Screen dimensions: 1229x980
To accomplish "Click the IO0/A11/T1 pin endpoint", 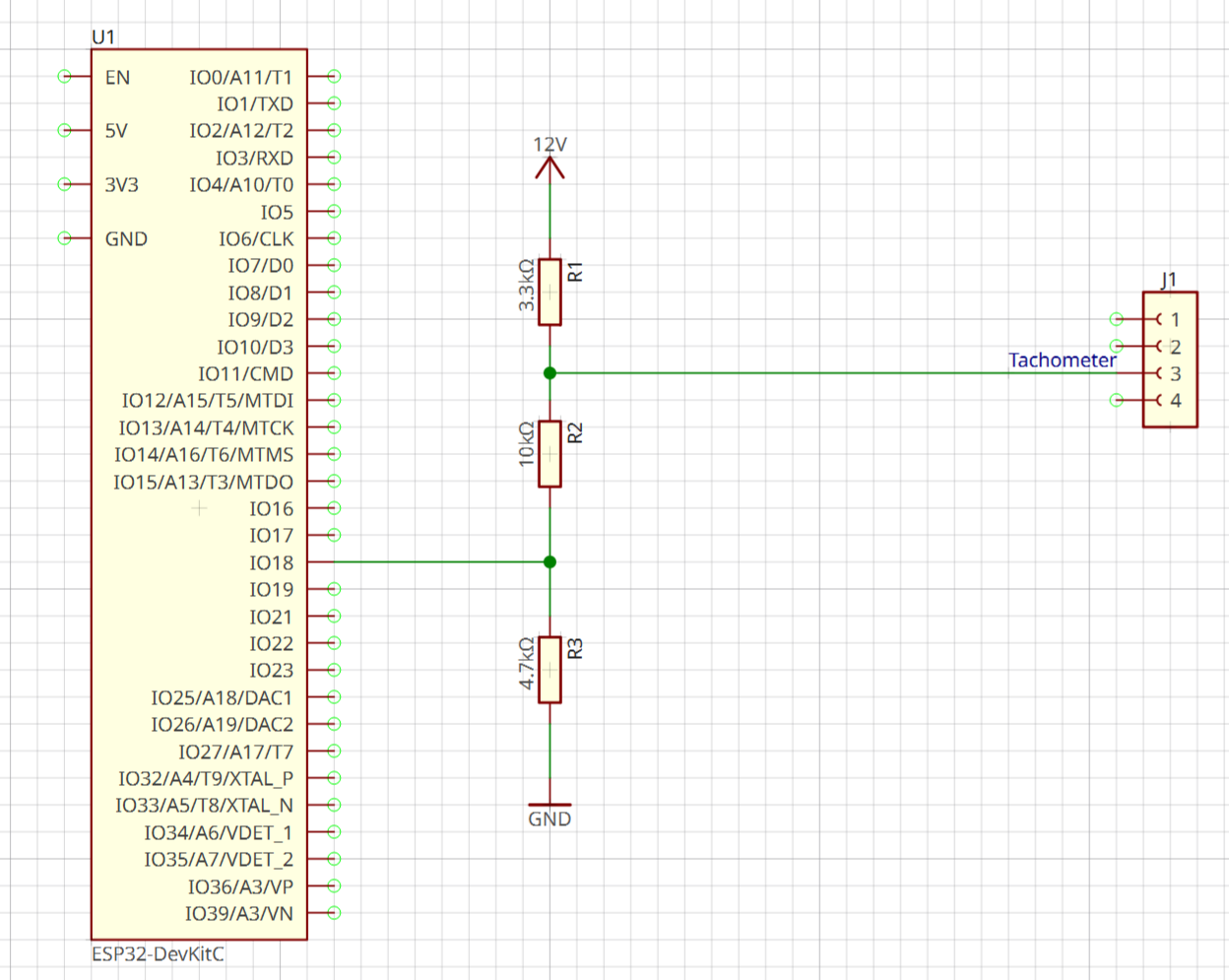I will (x=334, y=76).
